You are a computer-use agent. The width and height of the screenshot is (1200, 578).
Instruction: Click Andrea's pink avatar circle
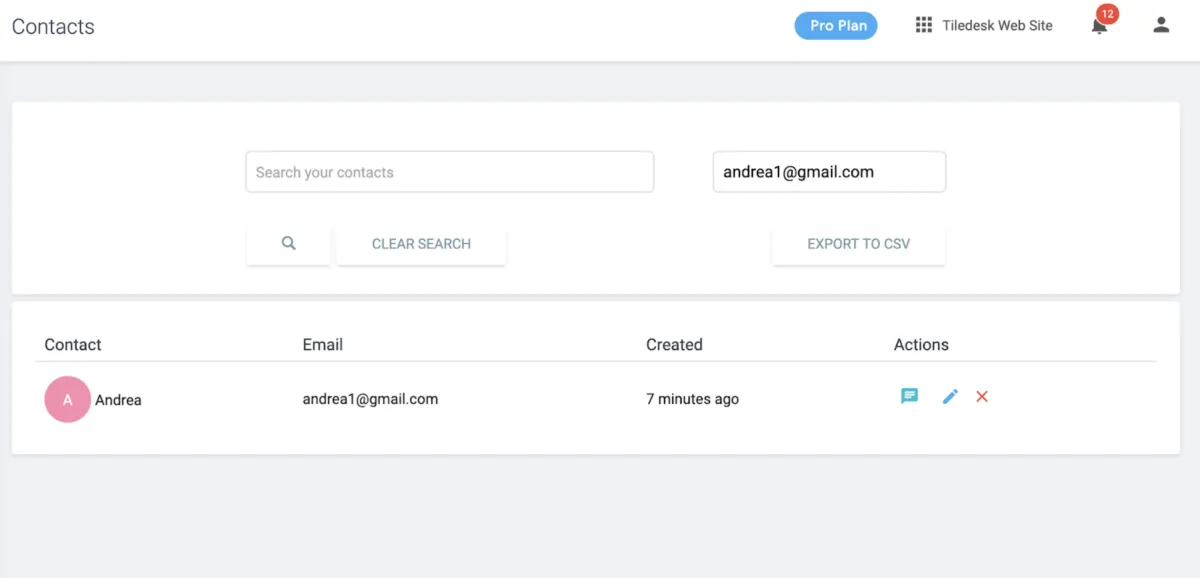[68, 400]
